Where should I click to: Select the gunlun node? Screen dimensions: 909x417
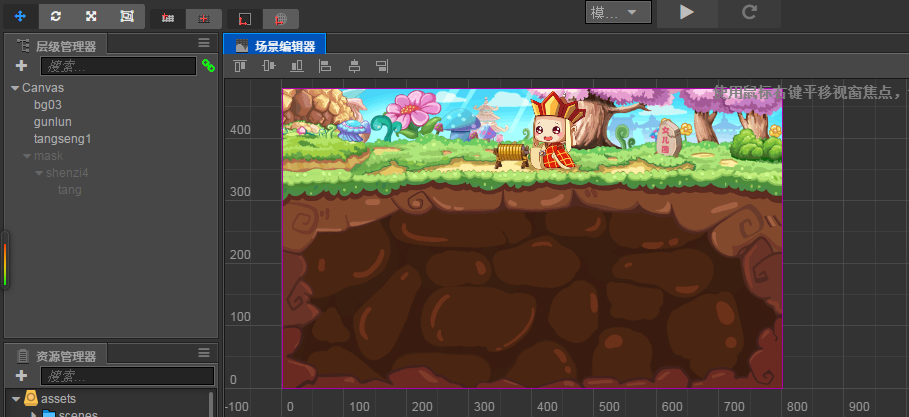click(x=53, y=122)
